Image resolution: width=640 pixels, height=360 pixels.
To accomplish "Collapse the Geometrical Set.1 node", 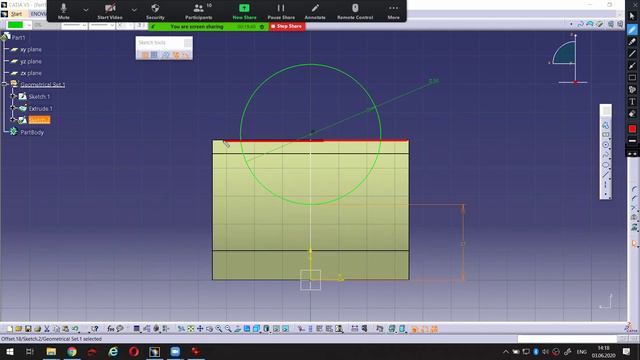I will click(x=4, y=84).
